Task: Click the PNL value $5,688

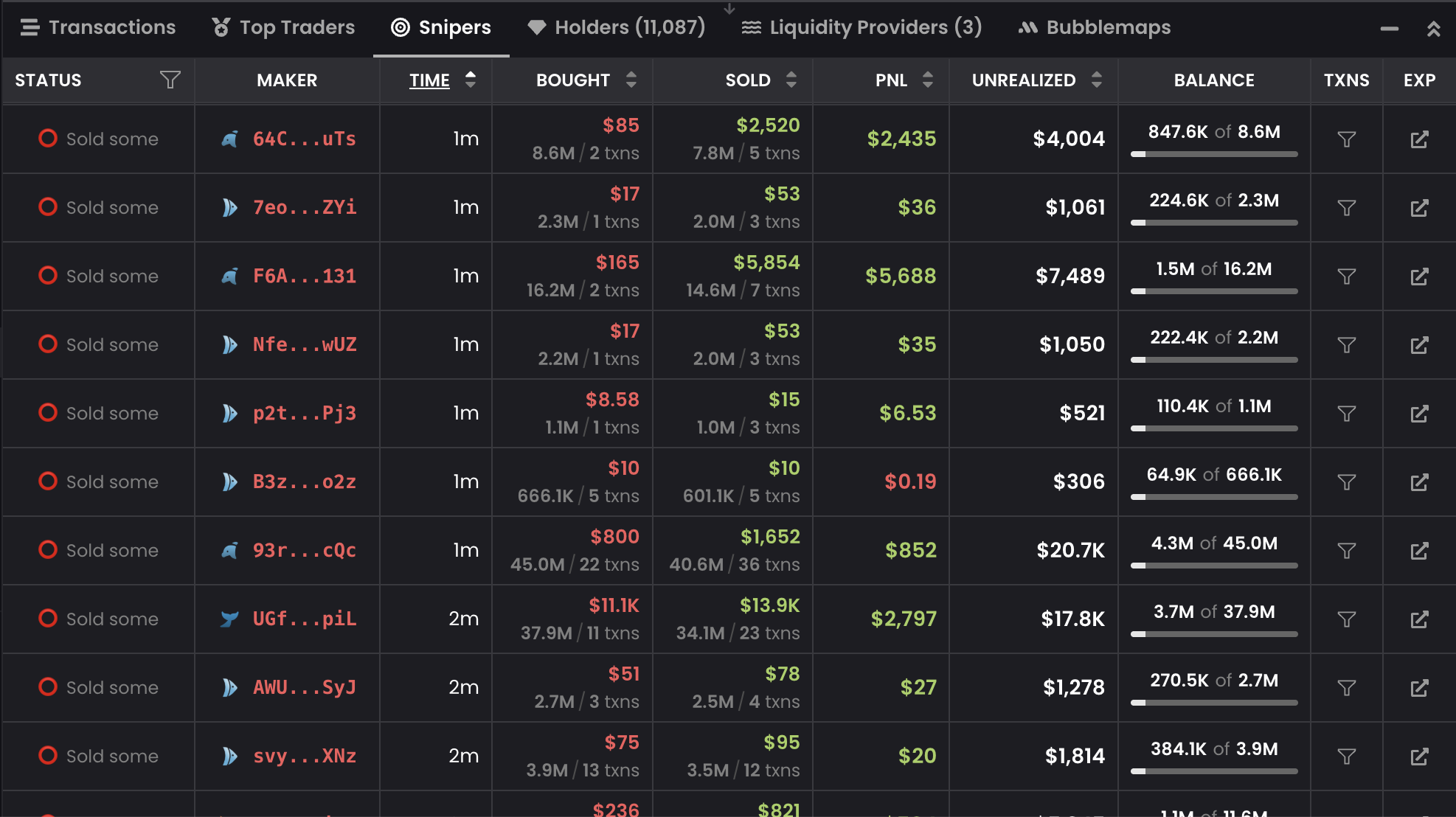Action: (x=901, y=276)
